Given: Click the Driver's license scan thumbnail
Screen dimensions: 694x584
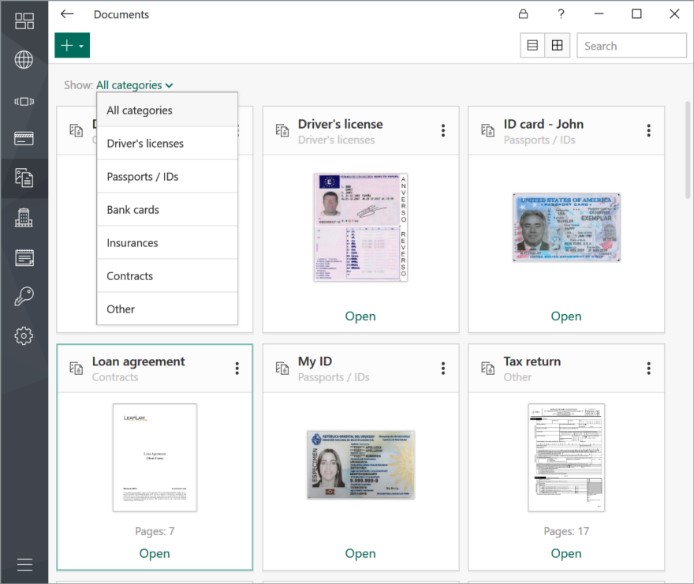Looking at the screenshot, I should click(x=360, y=227).
